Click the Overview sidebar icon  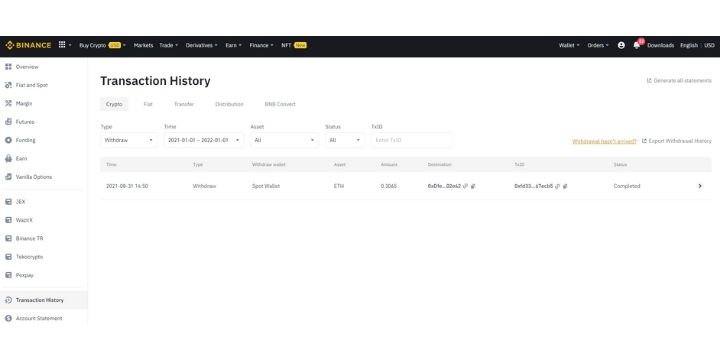click(x=8, y=67)
